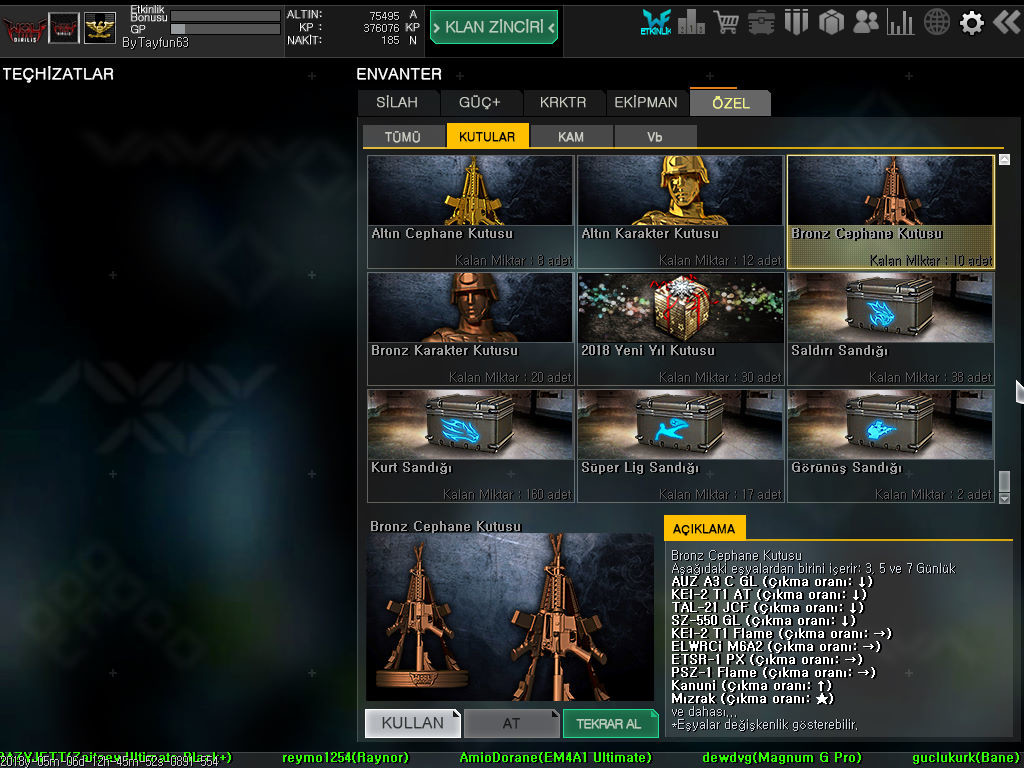Click the TEKRAR AL button
The image size is (1024, 768).
click(610, 723)
